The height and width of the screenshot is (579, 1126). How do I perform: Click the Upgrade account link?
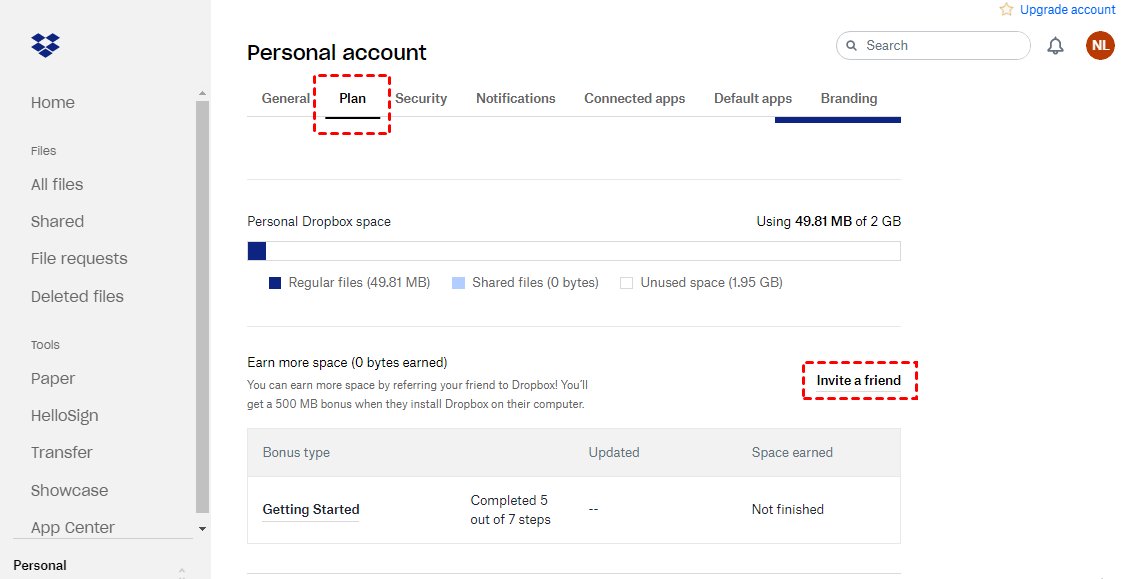[x=1067, y=9]
